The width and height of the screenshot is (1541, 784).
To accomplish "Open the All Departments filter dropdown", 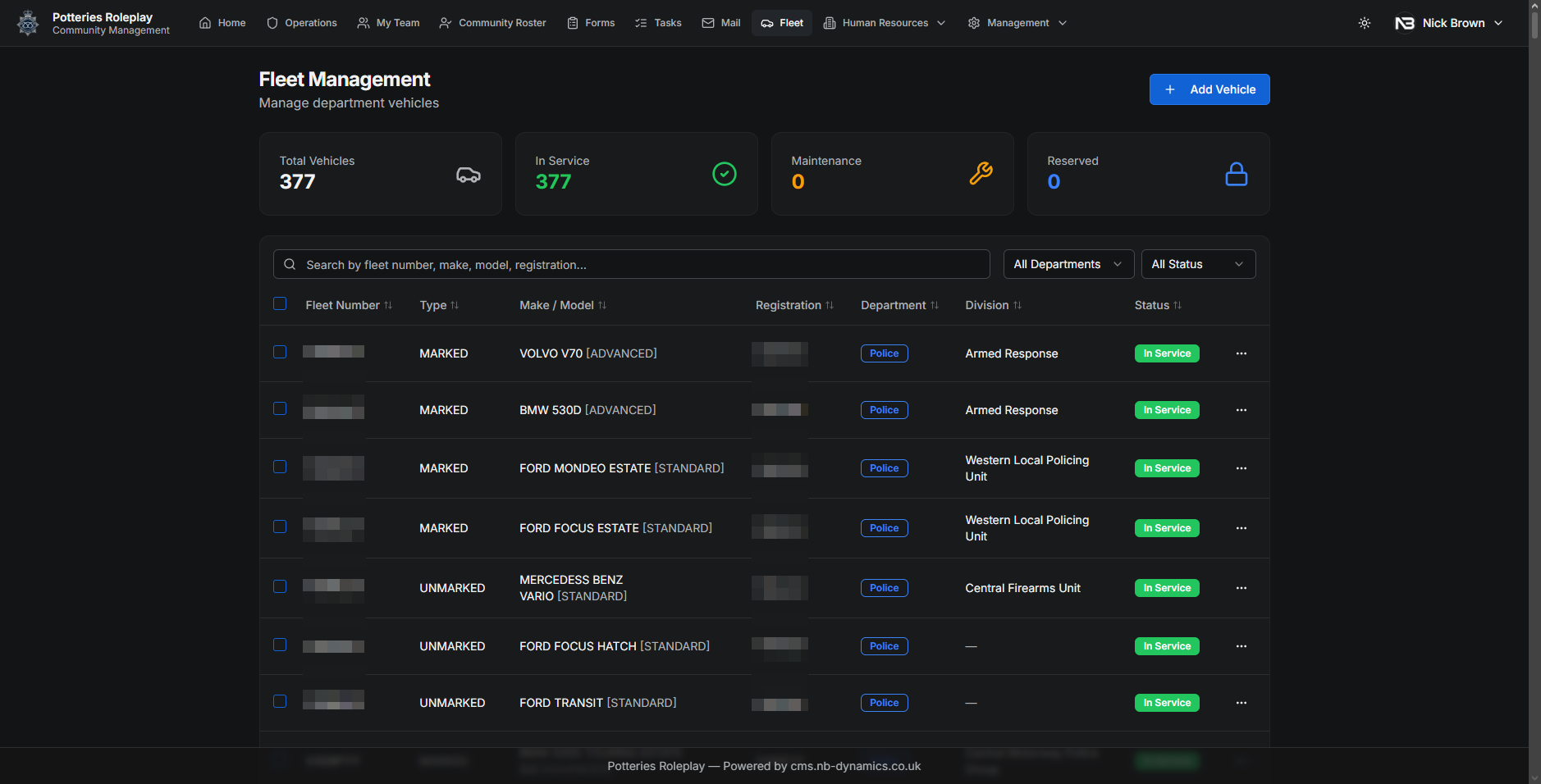I will tap(1068, 264).
